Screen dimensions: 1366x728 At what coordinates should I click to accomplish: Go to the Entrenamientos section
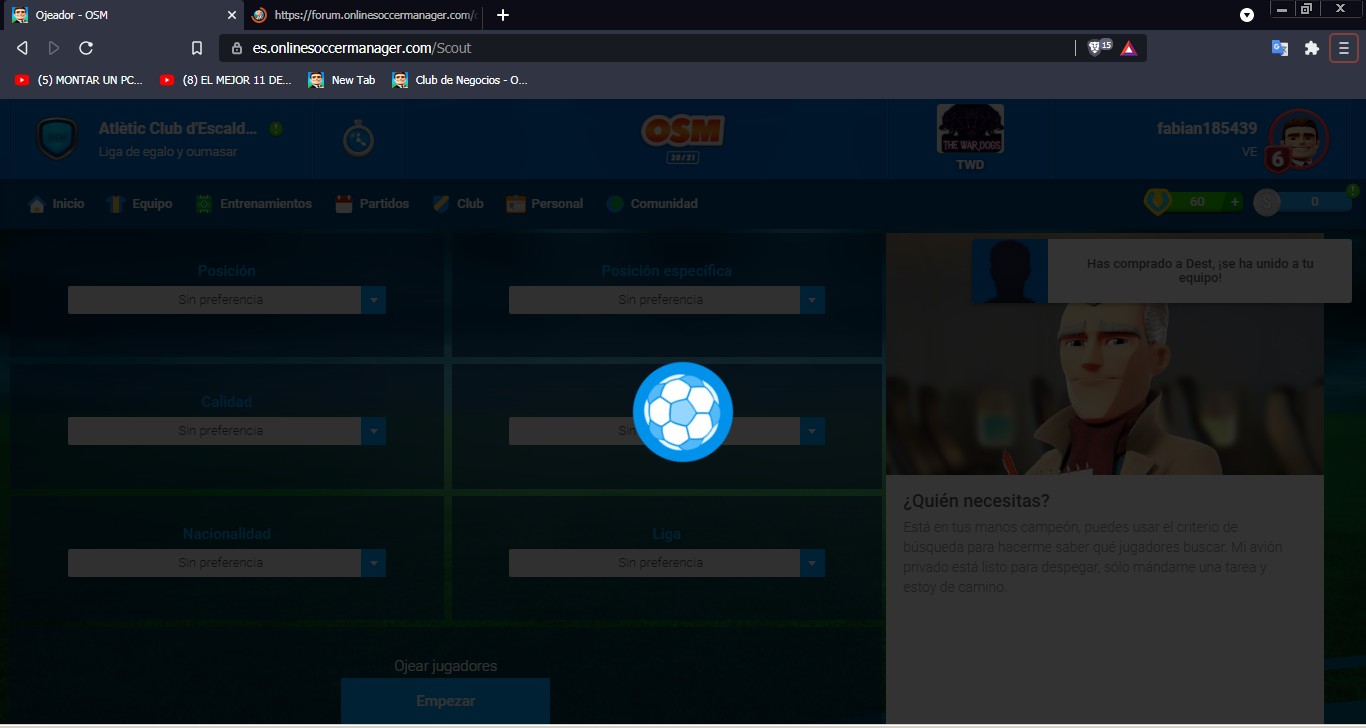click(254, 204)
